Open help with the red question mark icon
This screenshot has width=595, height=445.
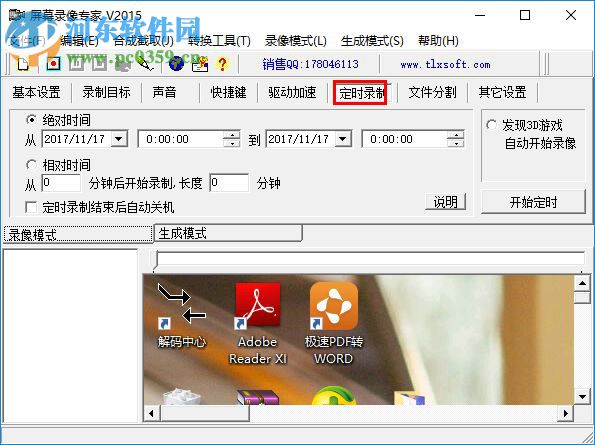click(x=222, y=64)
